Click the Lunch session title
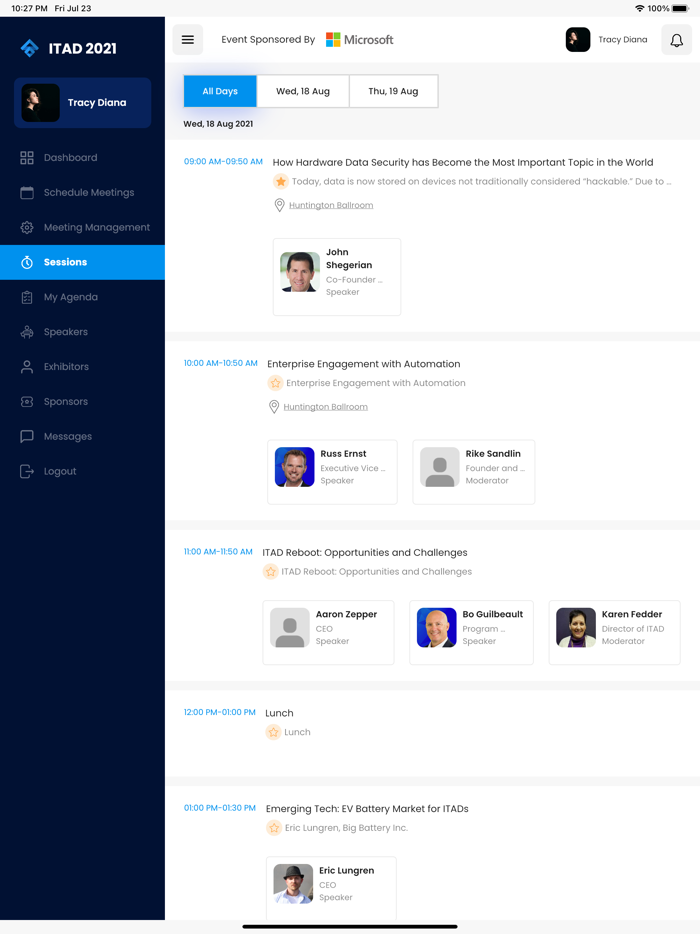 pyautogui.click(x=279, y=713)
